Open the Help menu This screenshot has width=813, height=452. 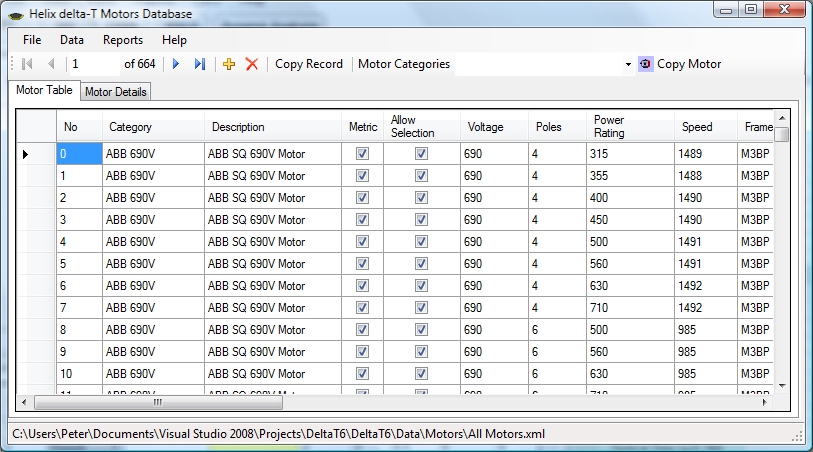(x=174, y=40)
